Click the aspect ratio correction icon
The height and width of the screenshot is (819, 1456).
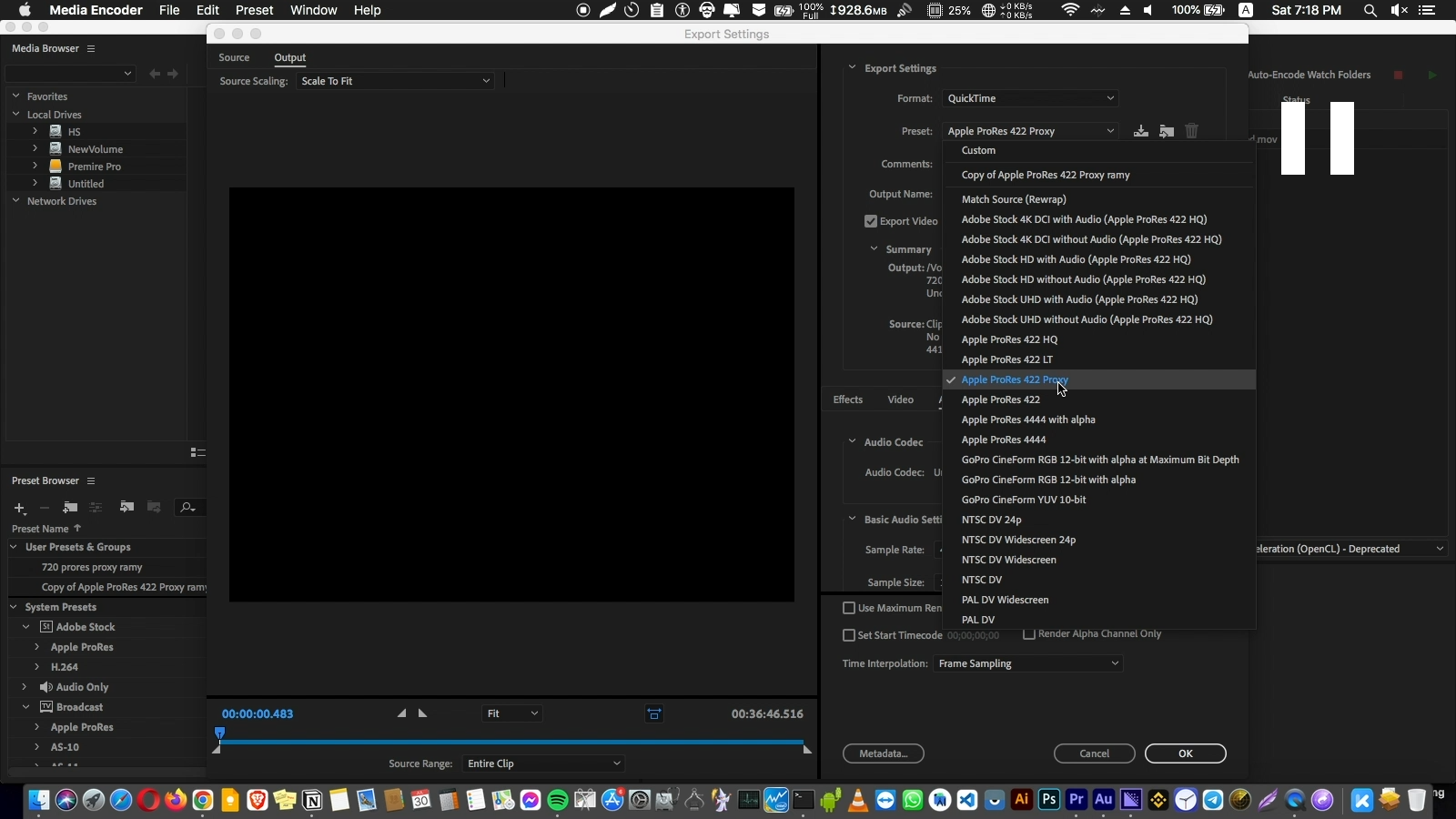(x=654, y=714)
